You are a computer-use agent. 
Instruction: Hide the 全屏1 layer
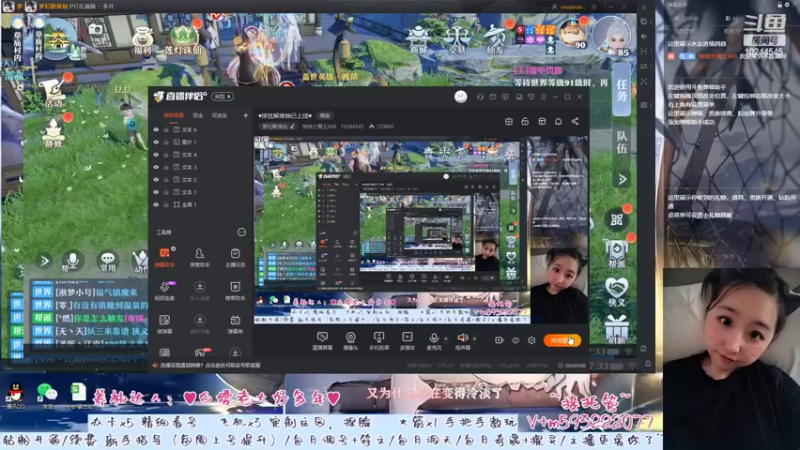click(156, 205)
